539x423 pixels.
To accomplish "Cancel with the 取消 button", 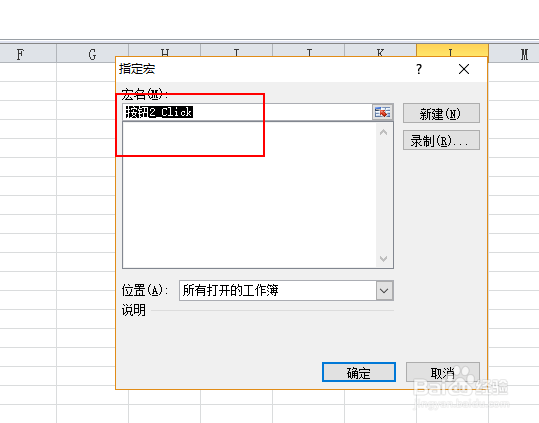I will (x=442, y=372).
